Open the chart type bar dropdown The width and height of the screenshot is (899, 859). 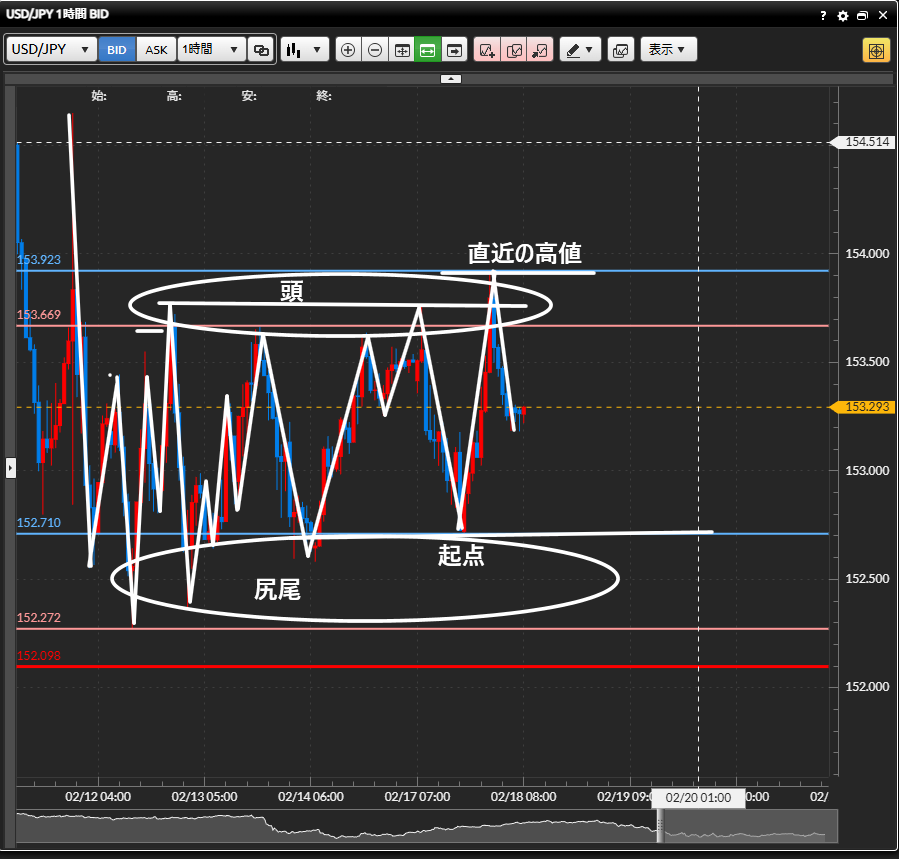[x=304, y=50]
